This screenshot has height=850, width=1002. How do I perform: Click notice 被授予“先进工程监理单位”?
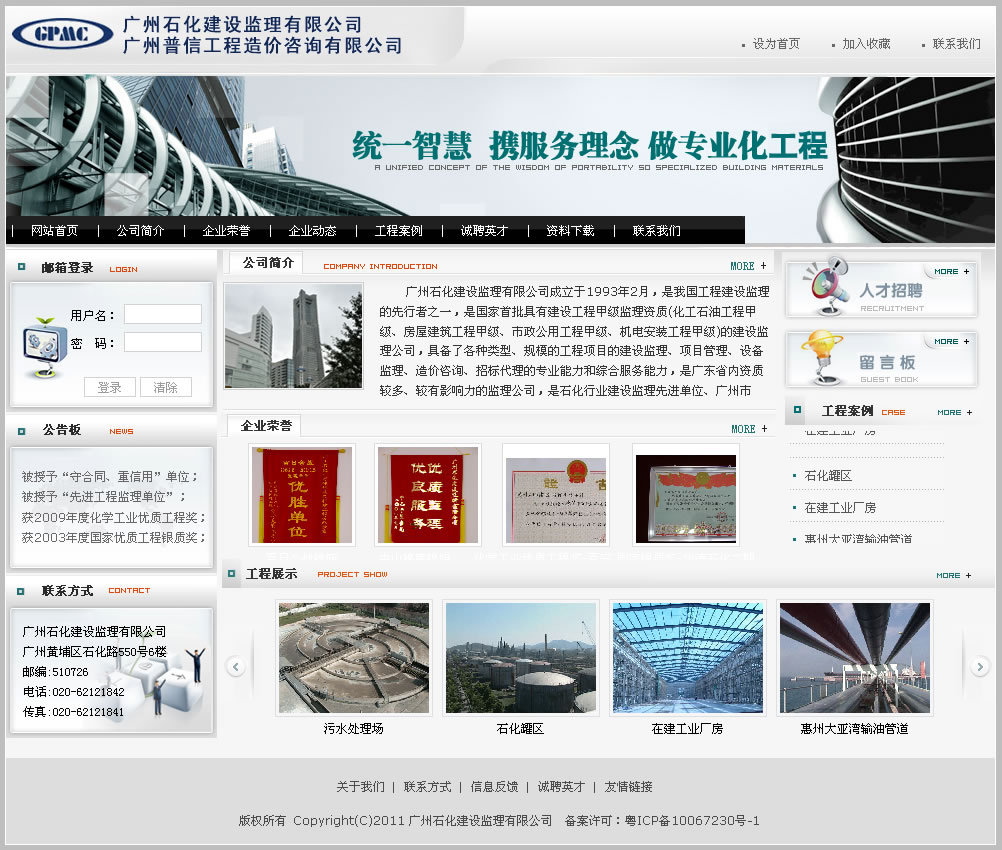[104, 497]
